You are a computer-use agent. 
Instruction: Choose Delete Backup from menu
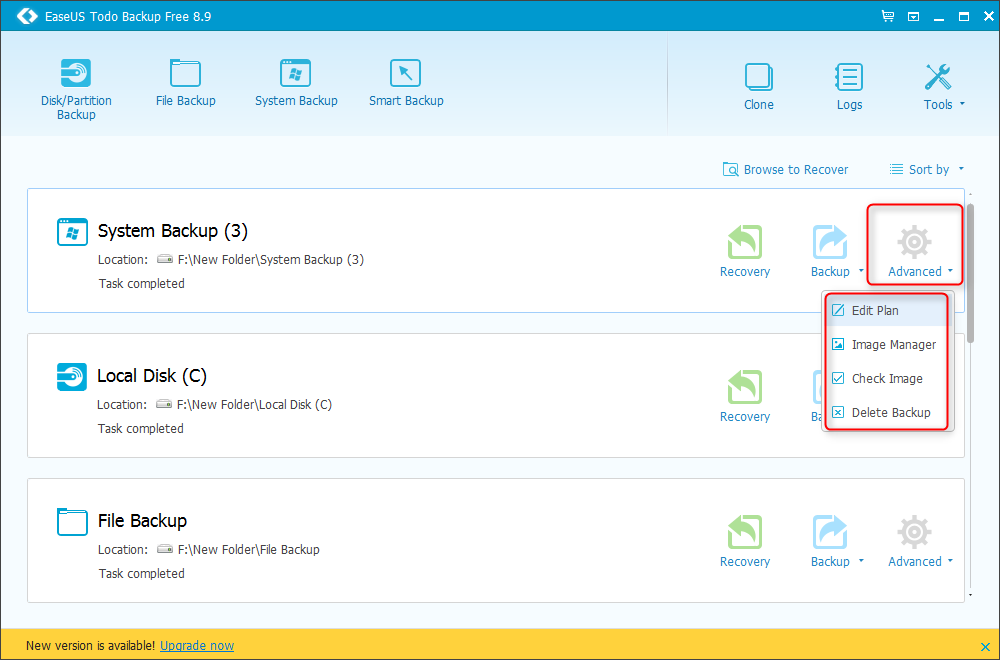coord(890,413)
